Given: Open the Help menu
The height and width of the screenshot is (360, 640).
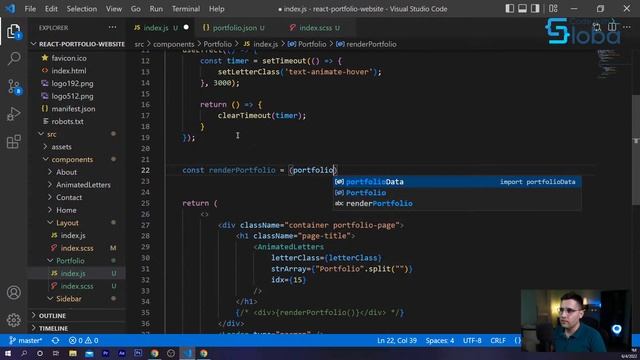Looking at the screenshot, I should pos(217,9).
